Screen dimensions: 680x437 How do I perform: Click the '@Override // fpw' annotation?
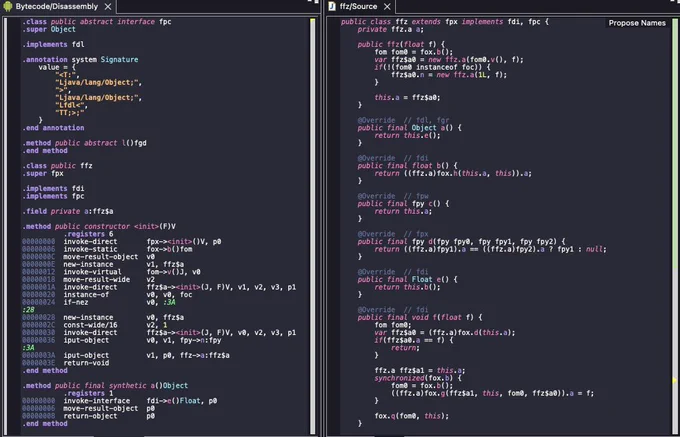393,196
